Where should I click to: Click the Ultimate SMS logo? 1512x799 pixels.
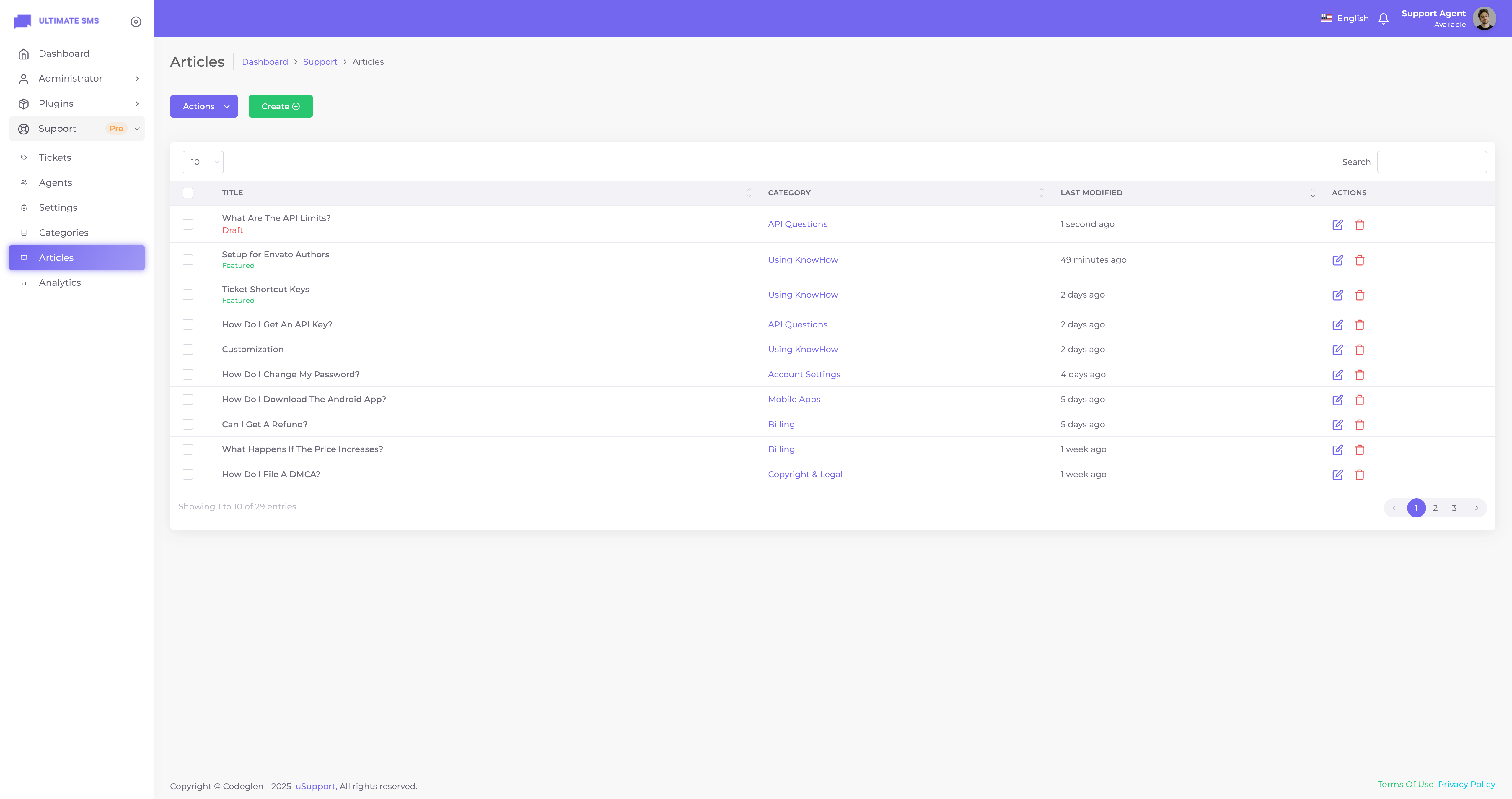tap(56, 21)
